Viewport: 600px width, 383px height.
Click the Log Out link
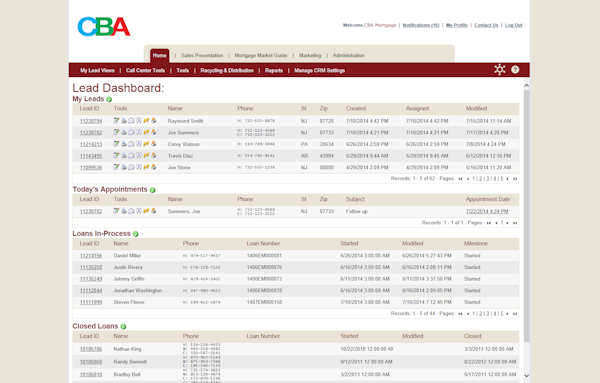pos(514,25)
